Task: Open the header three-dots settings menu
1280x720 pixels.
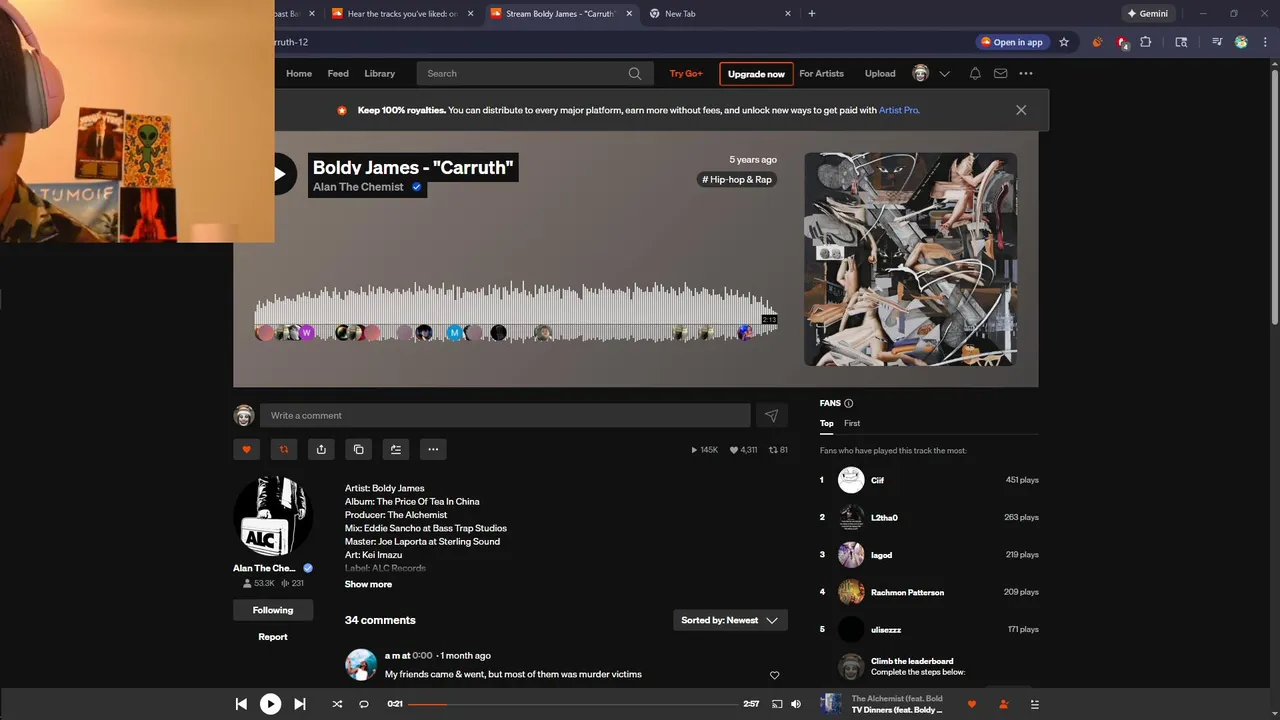Action: [x=1026, y=73]
